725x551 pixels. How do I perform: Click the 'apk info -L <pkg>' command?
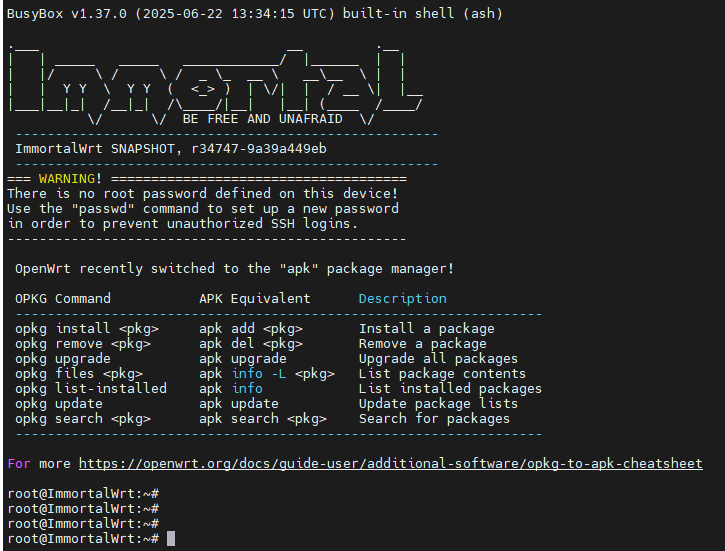267,373
